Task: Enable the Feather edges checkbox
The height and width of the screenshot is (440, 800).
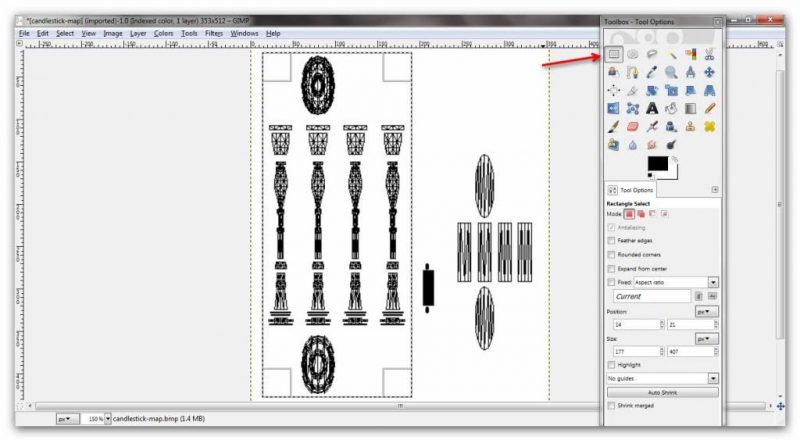Action: [612, 240]
